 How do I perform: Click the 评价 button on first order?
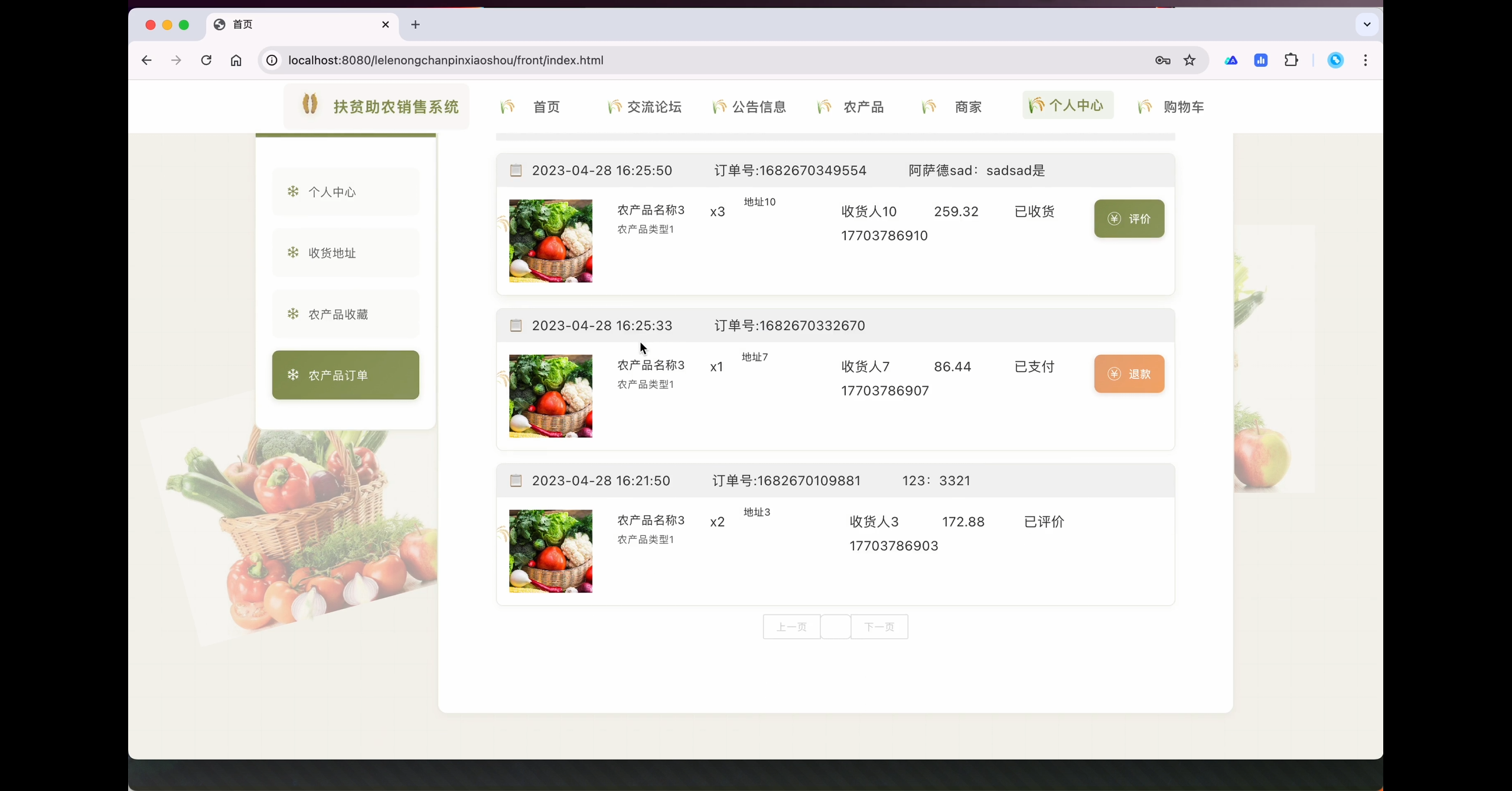pos(1129,219)
